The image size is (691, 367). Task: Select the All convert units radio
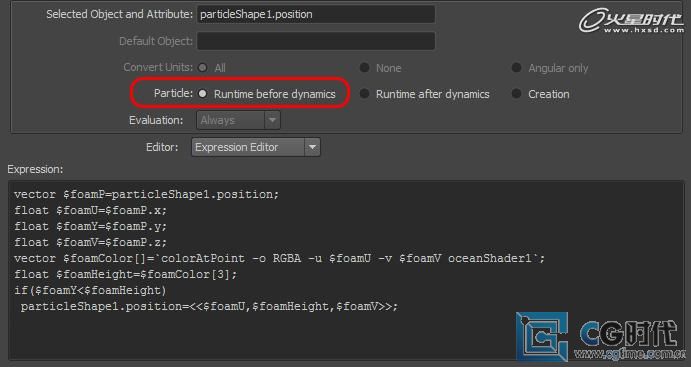coord(203,67)
